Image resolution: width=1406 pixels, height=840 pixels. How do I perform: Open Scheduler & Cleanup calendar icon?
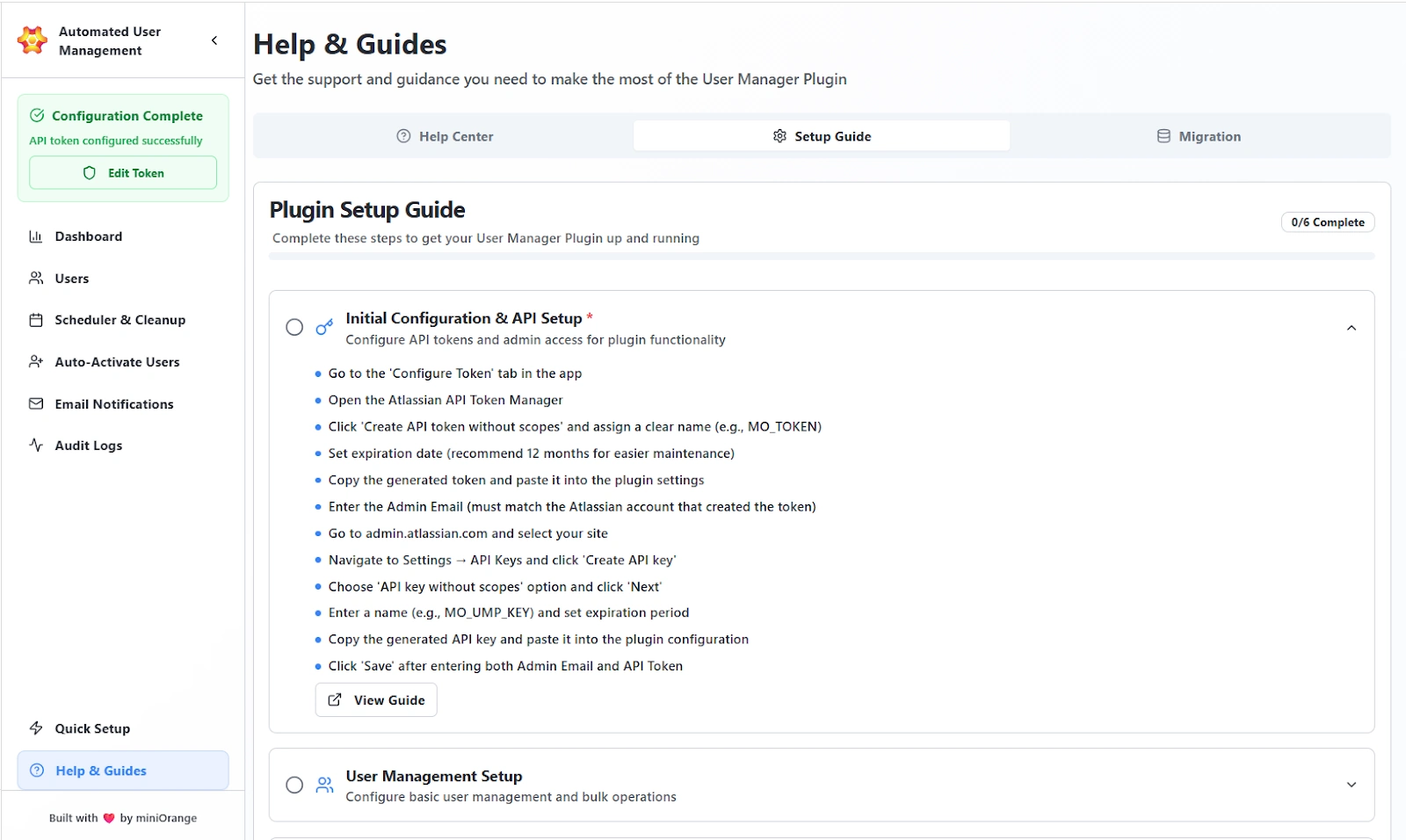point(36,320)
